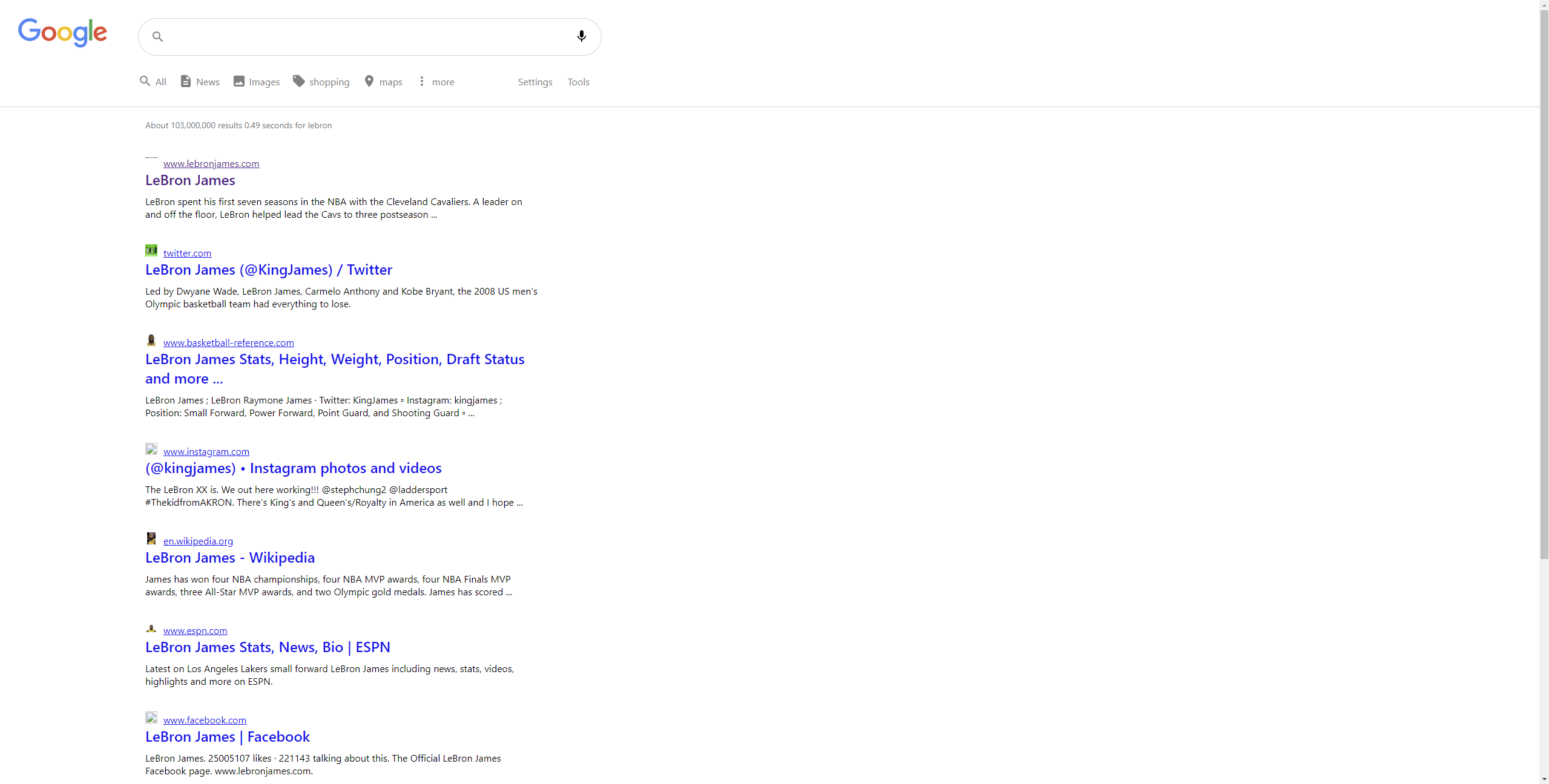Open LeBron James - Wikipedia result
Image resolution: width=1549 pixels, height=784 pixels.
coord(230,558)
